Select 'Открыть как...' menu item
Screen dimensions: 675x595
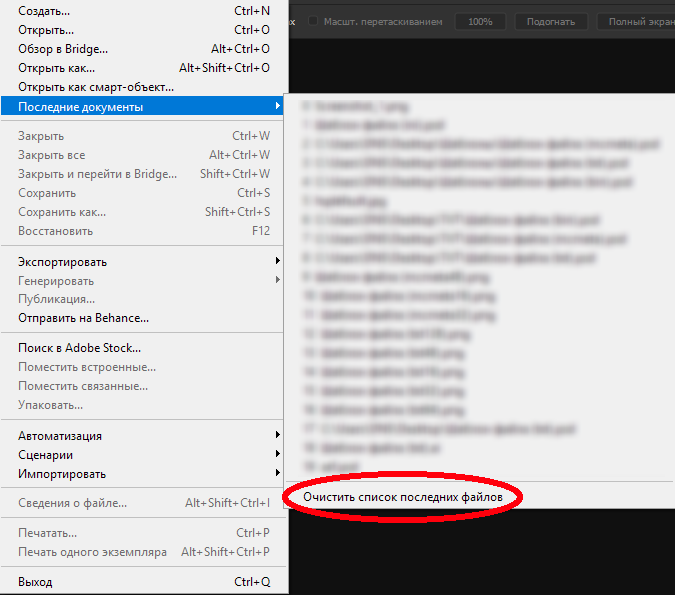tap(142, 68)
